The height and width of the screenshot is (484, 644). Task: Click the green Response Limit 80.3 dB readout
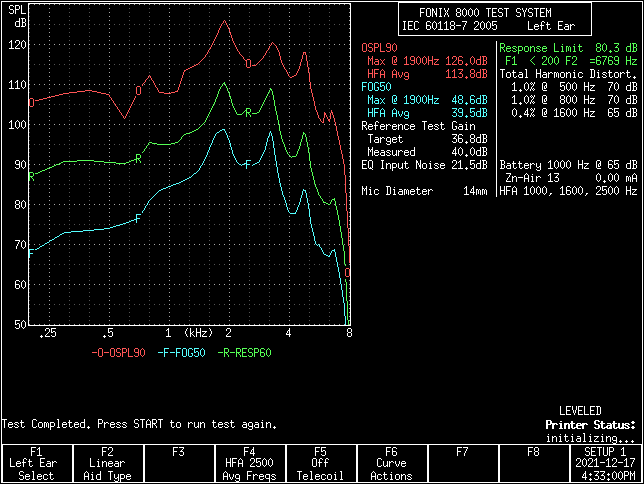click(x=568, y=48)
